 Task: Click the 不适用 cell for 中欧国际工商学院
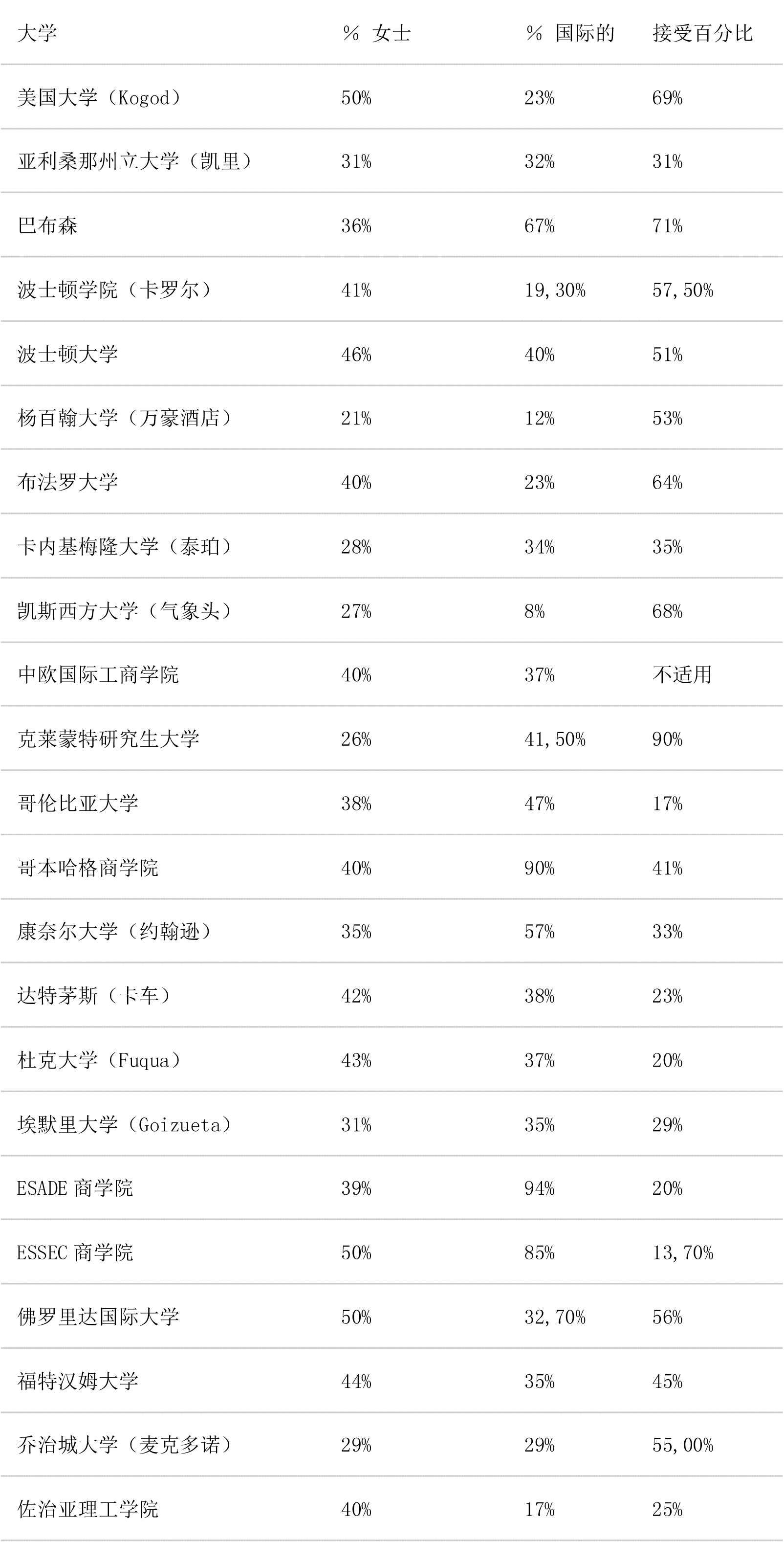coord(682,674)
